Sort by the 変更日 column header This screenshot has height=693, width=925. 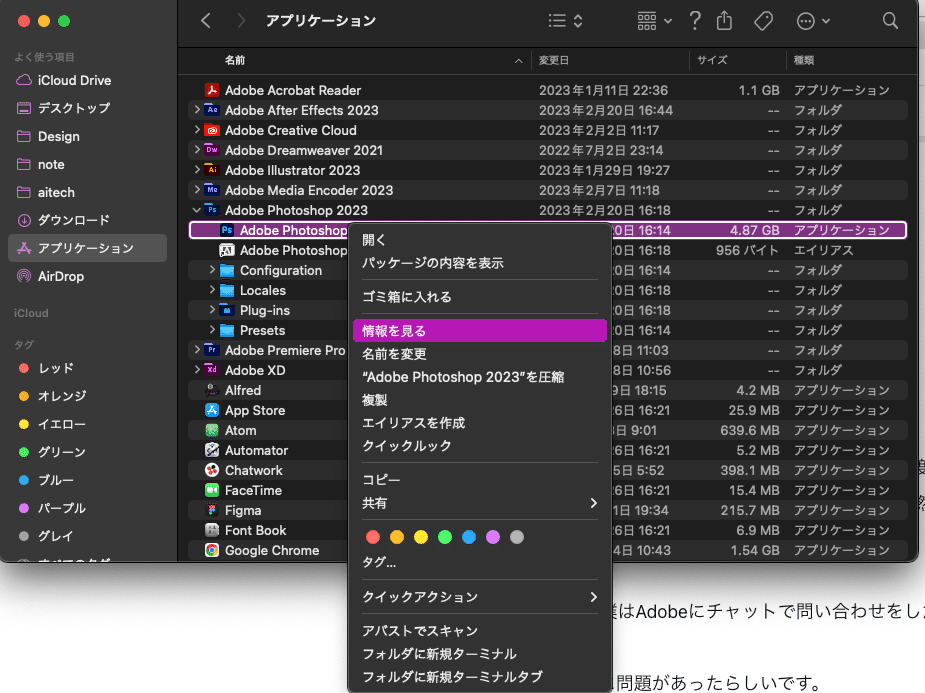tap(553, 60)
